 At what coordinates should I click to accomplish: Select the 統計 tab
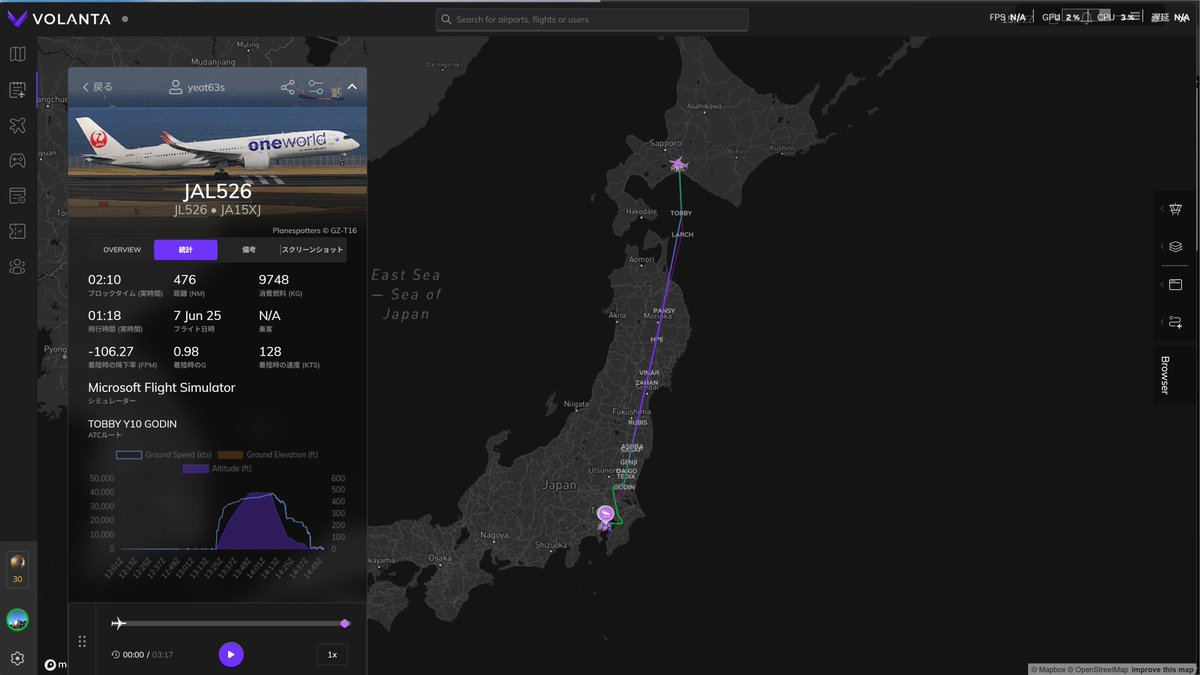[x=186, y=249]
